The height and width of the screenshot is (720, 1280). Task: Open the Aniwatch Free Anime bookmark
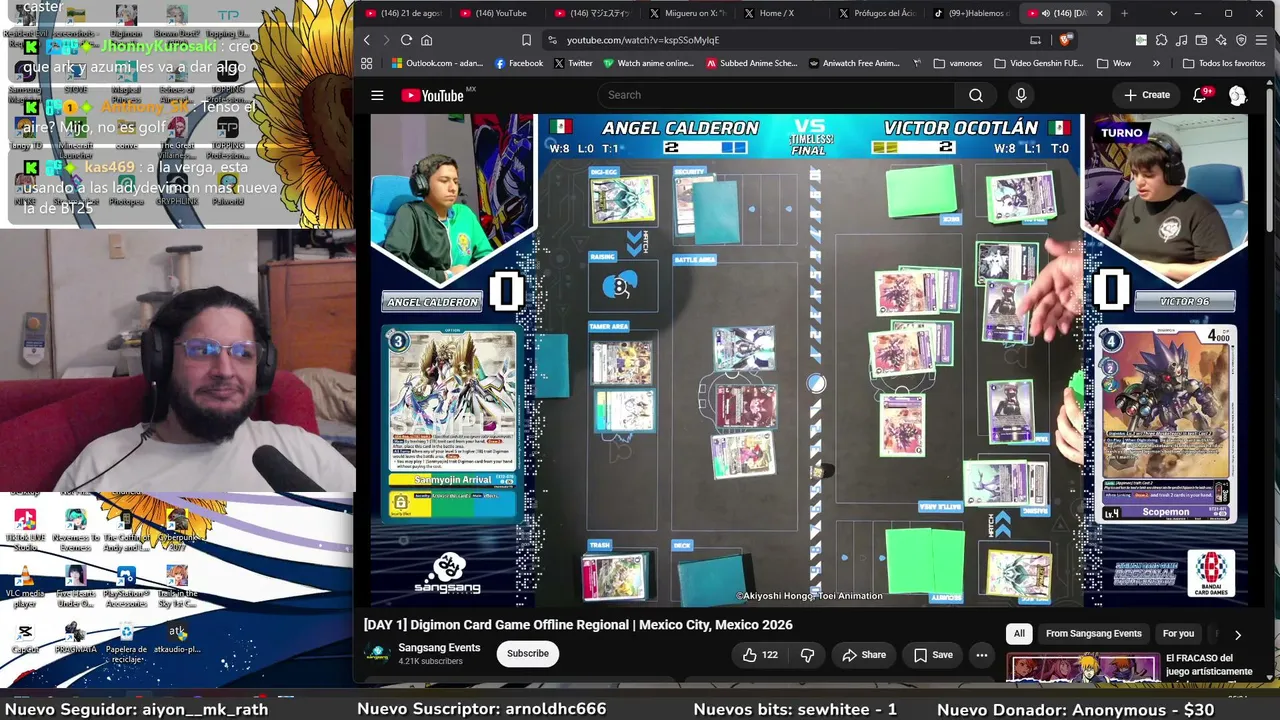855,63
